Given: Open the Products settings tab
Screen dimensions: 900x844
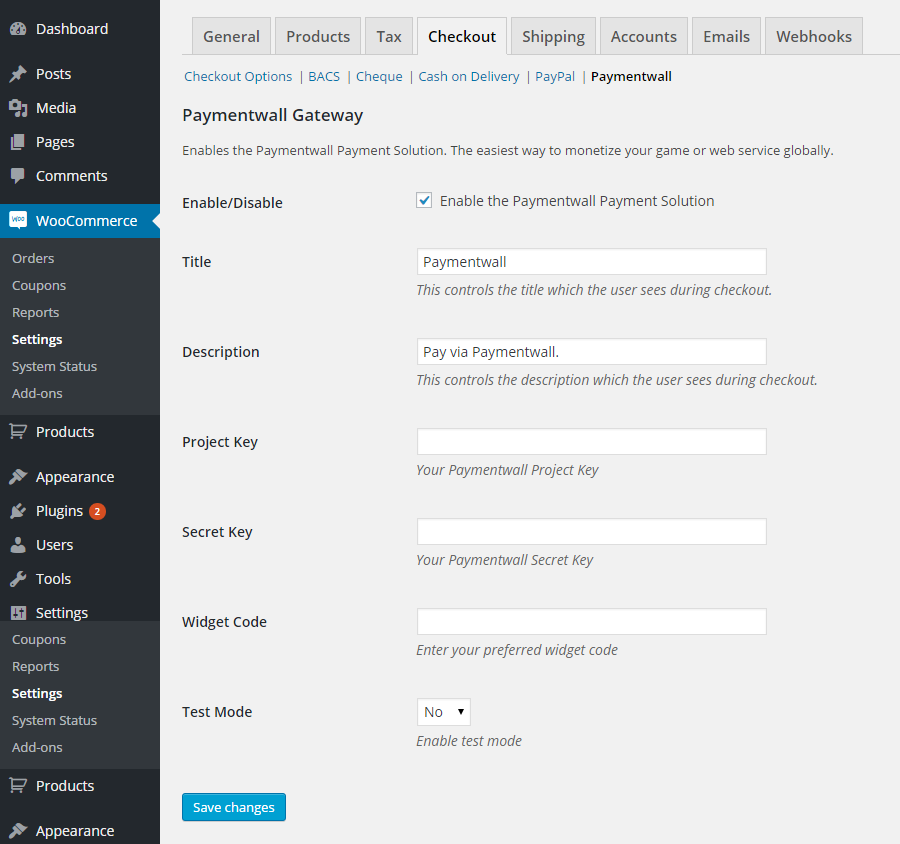Looking at the screenshot, I should [x=318, y=37].
